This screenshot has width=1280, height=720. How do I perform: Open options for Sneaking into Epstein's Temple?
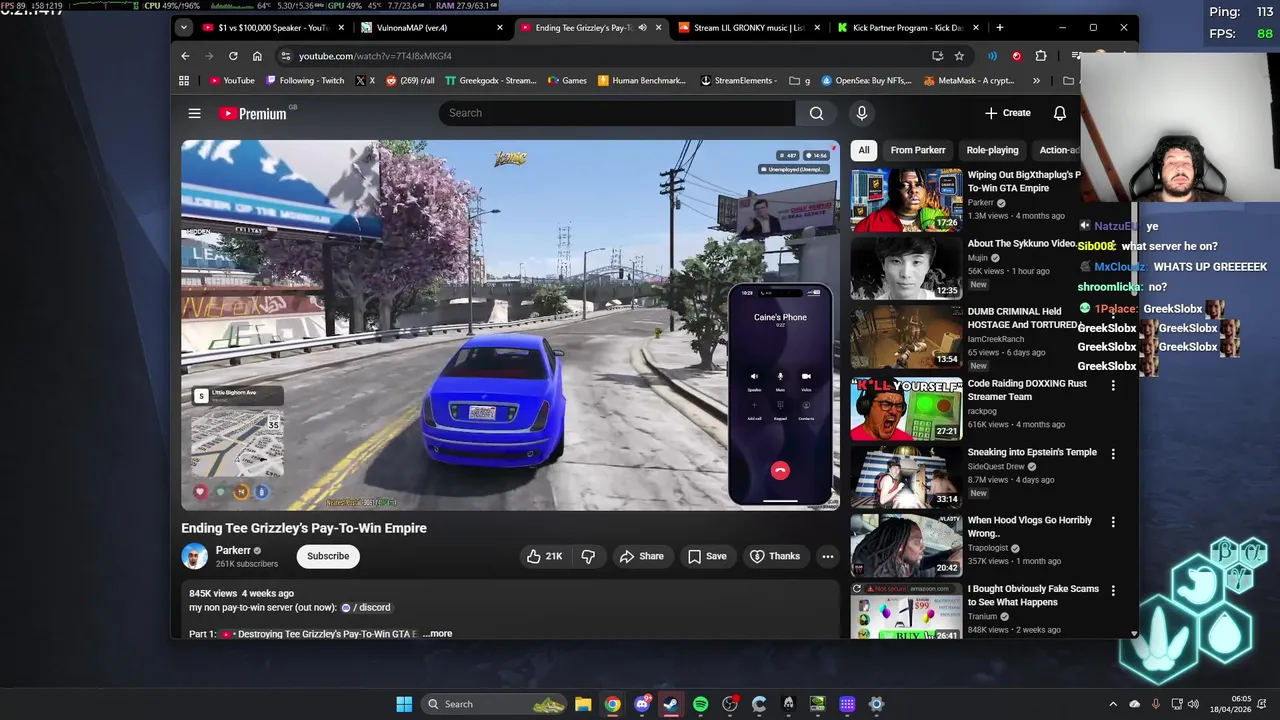coord(1113,454)
